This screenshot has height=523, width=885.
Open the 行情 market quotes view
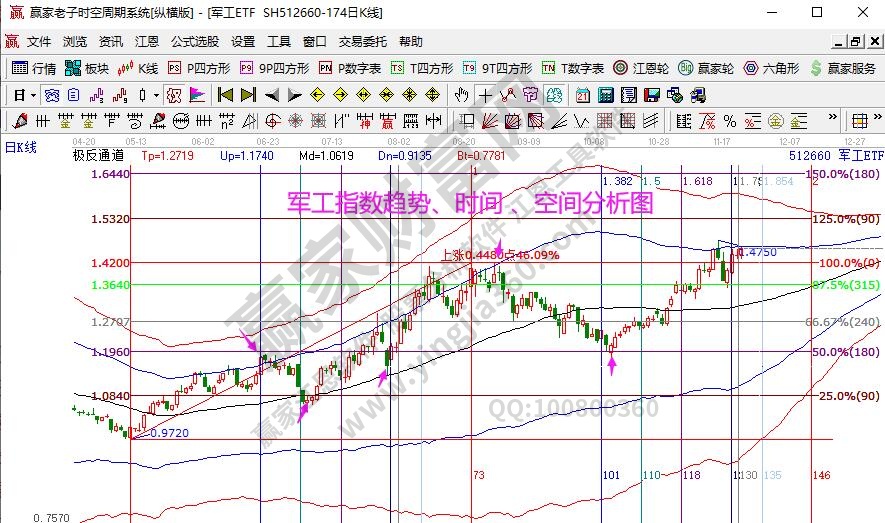pos(34,68)
